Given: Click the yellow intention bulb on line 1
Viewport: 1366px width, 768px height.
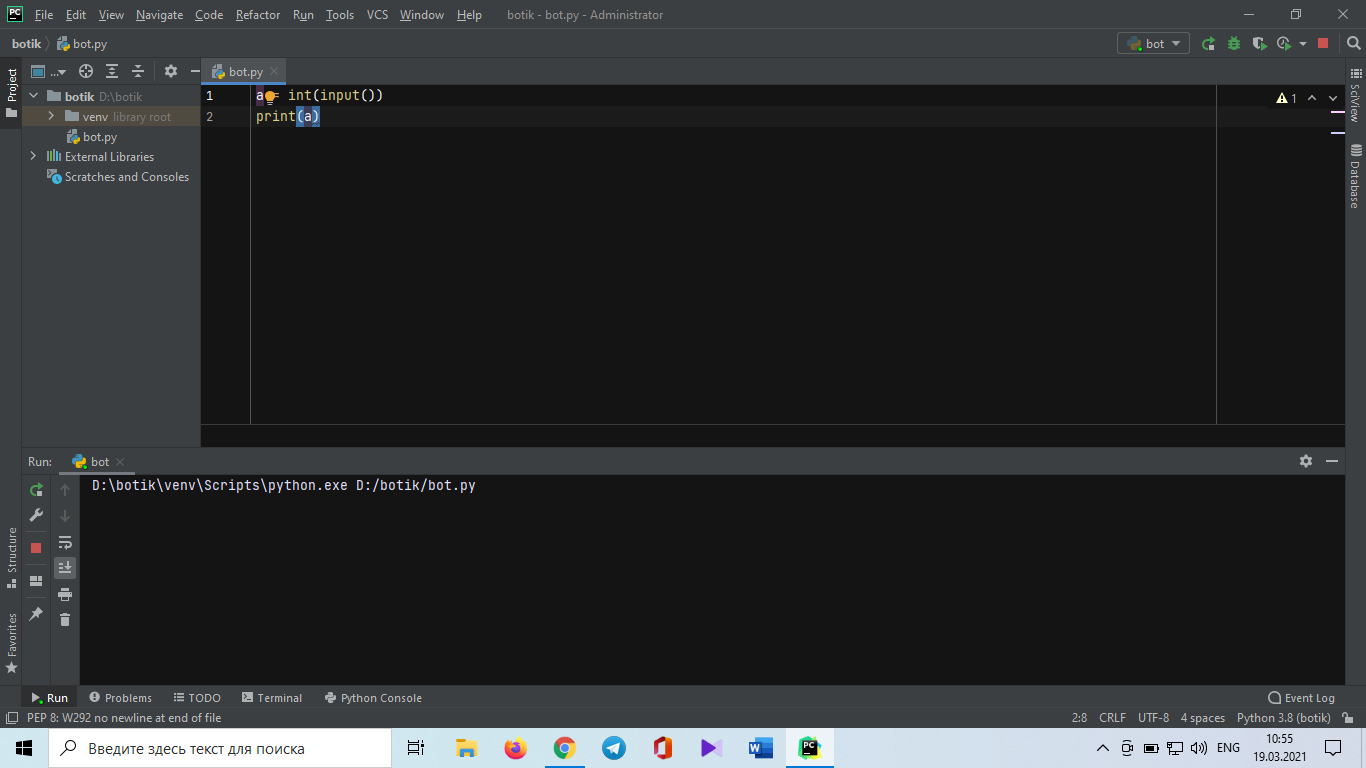Looking at the screenshot, I should (270, 97).
